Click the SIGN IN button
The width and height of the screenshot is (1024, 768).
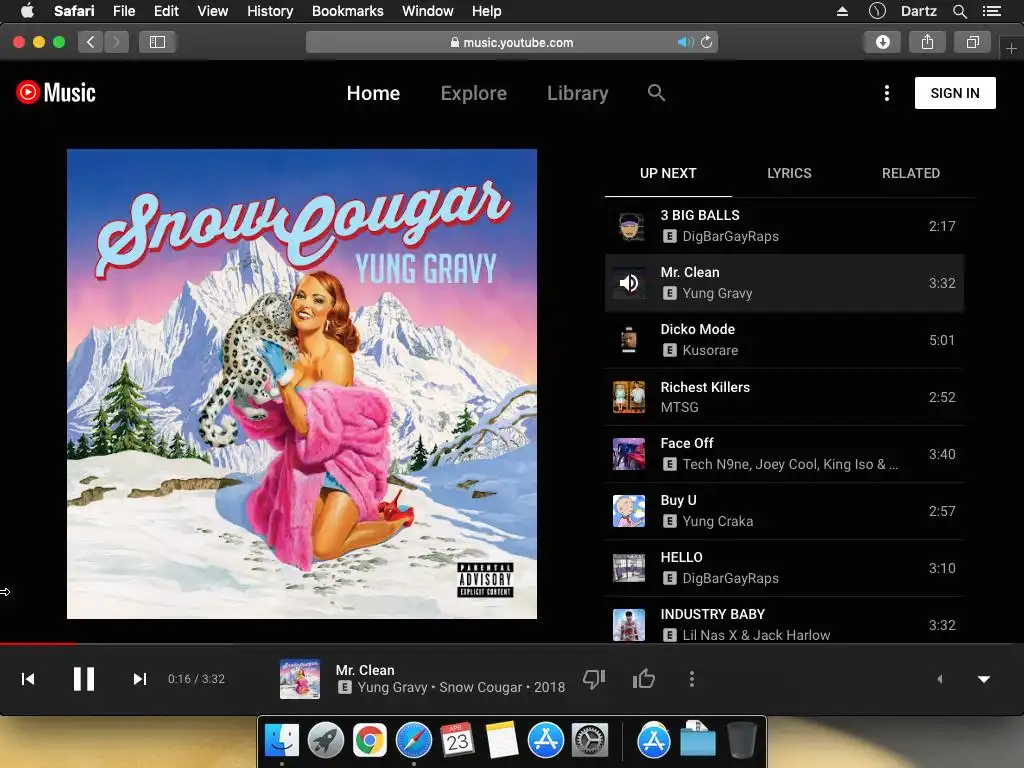pyautogui.click(x=955, y=93)
